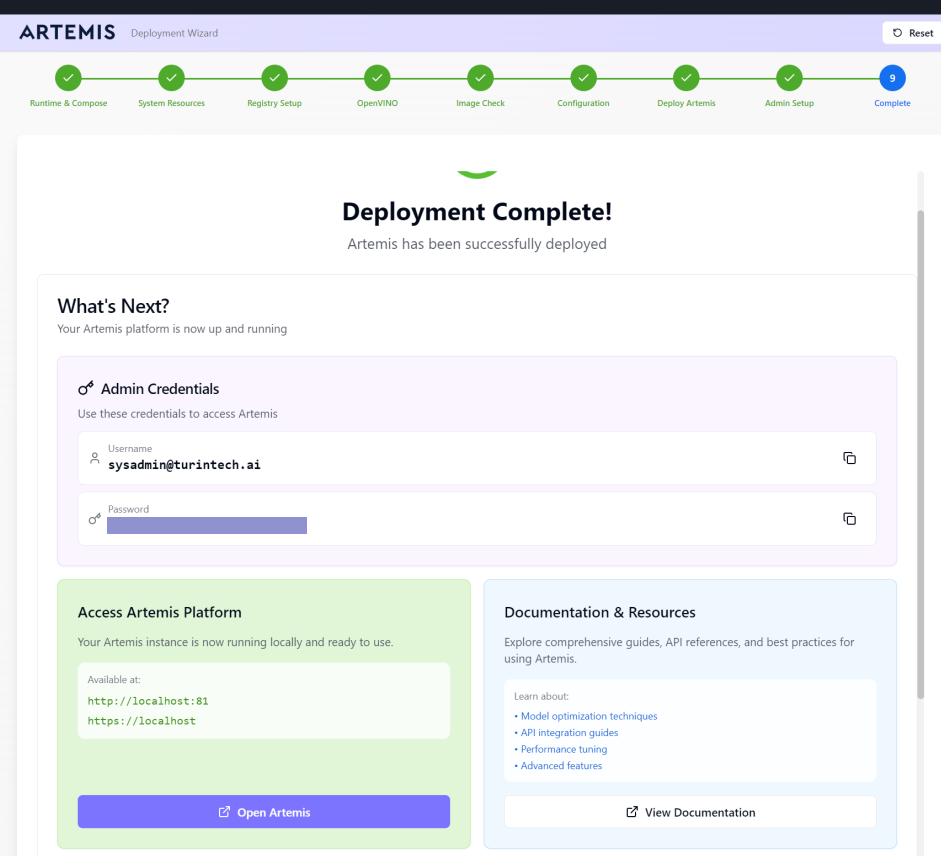Open Artemis platform button
Screen dimensions: 941x856
[x=264, y=812]
